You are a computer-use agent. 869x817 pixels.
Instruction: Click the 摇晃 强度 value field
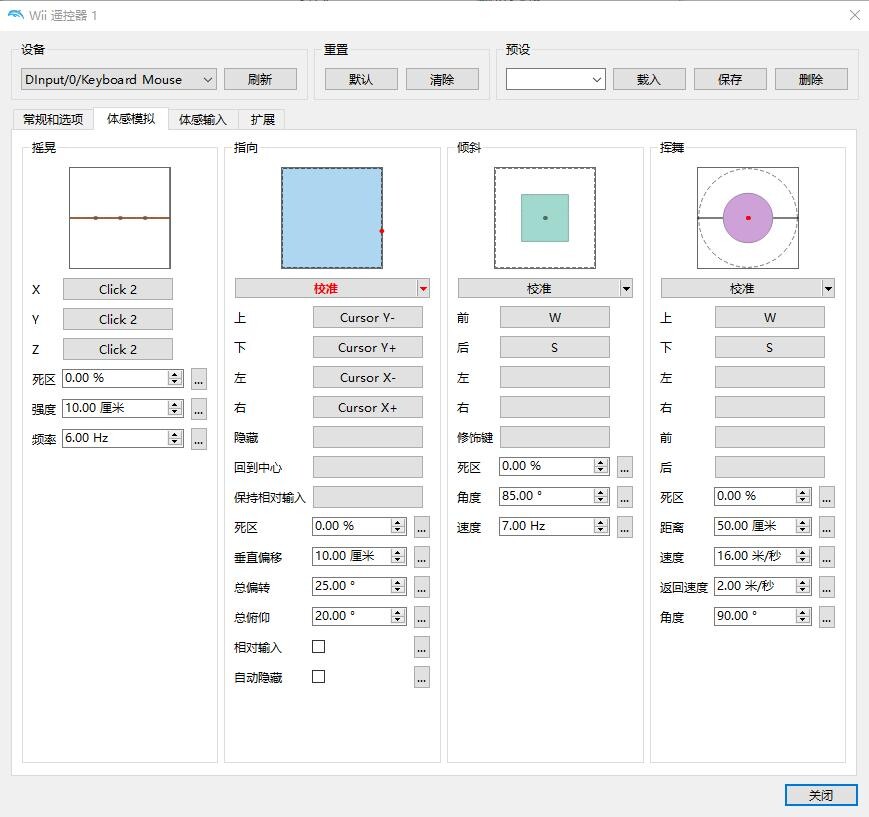tap(114, 408)
